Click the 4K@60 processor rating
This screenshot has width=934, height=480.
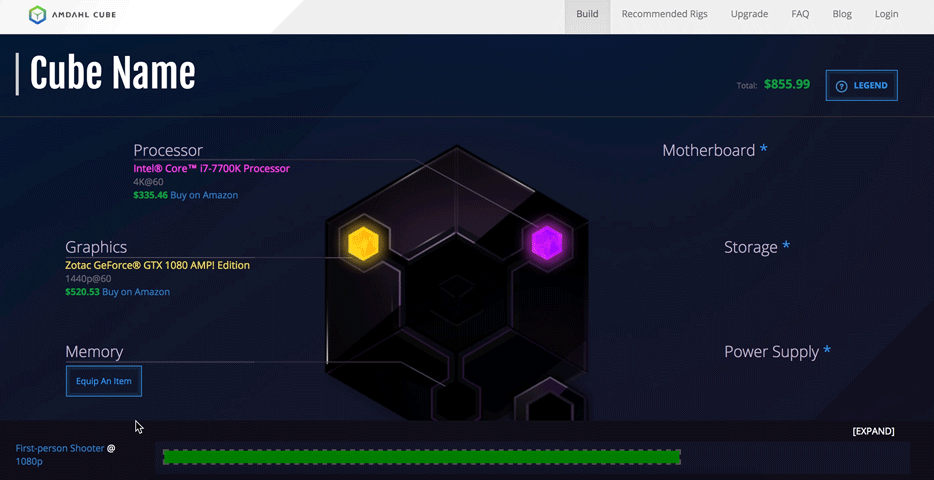(148, 182)
